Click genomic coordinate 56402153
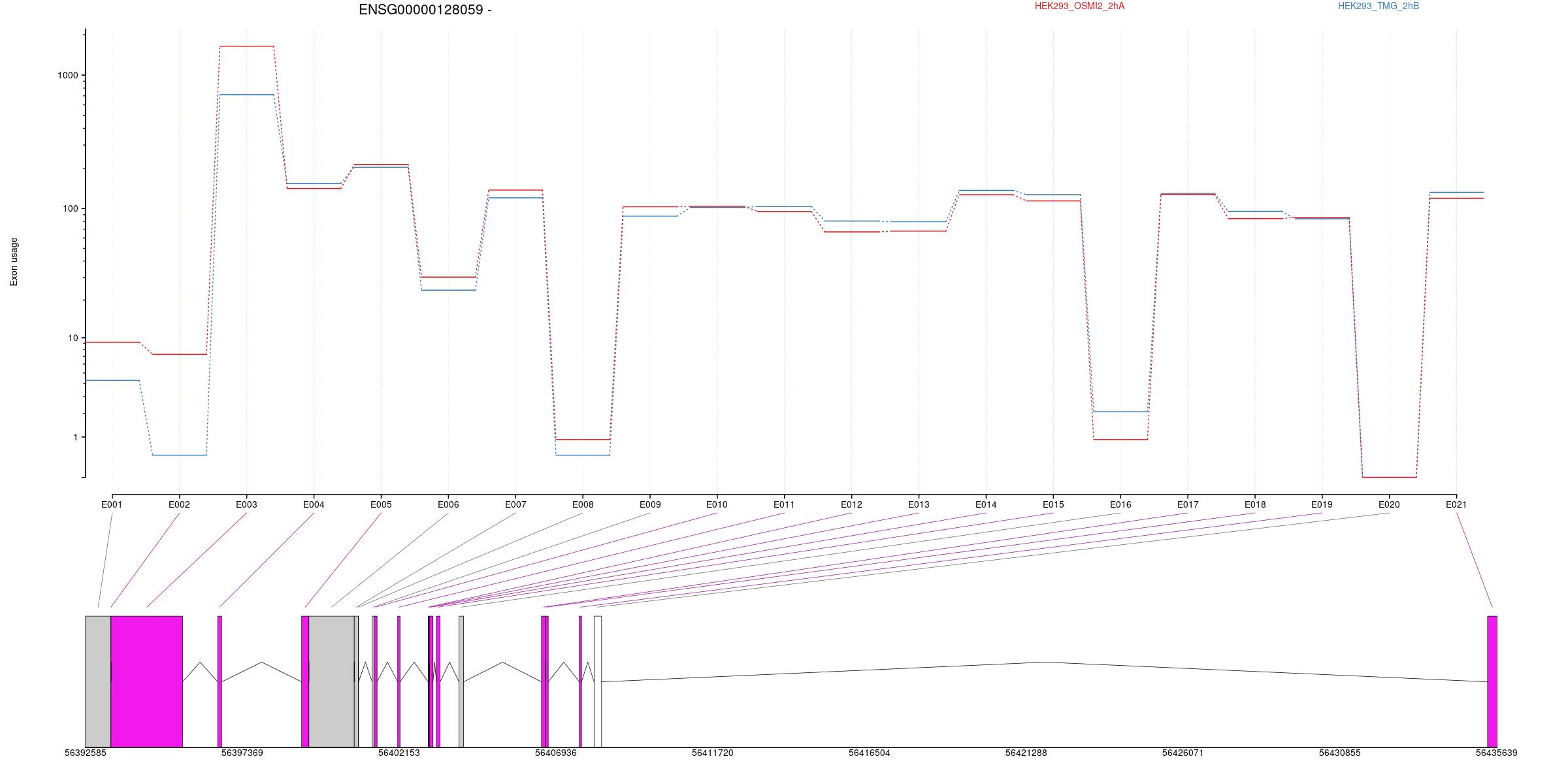 coord(399,753)
